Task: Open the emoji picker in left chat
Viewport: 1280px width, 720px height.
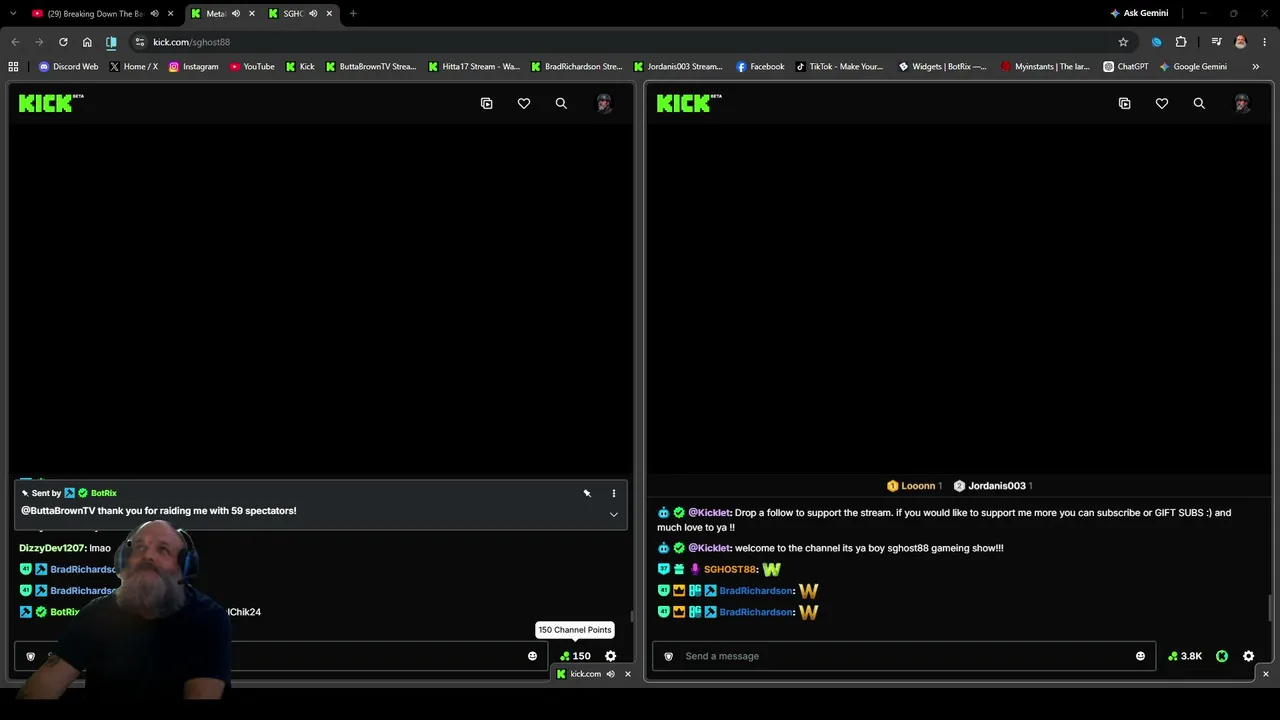Action: pyautogui.click(x=532, y=656)
